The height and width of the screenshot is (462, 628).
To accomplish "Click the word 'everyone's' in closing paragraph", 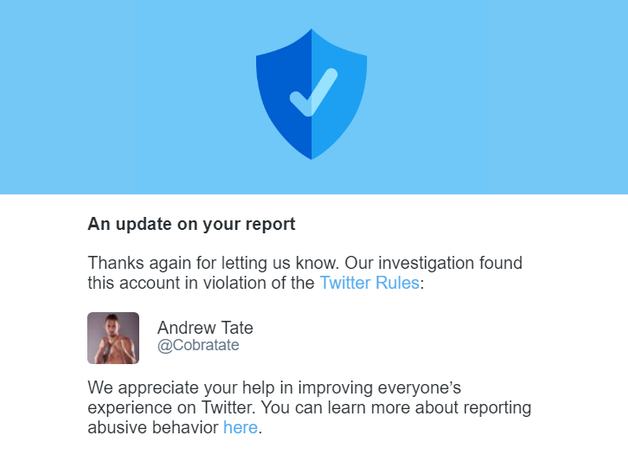I will tap(419, 388).
